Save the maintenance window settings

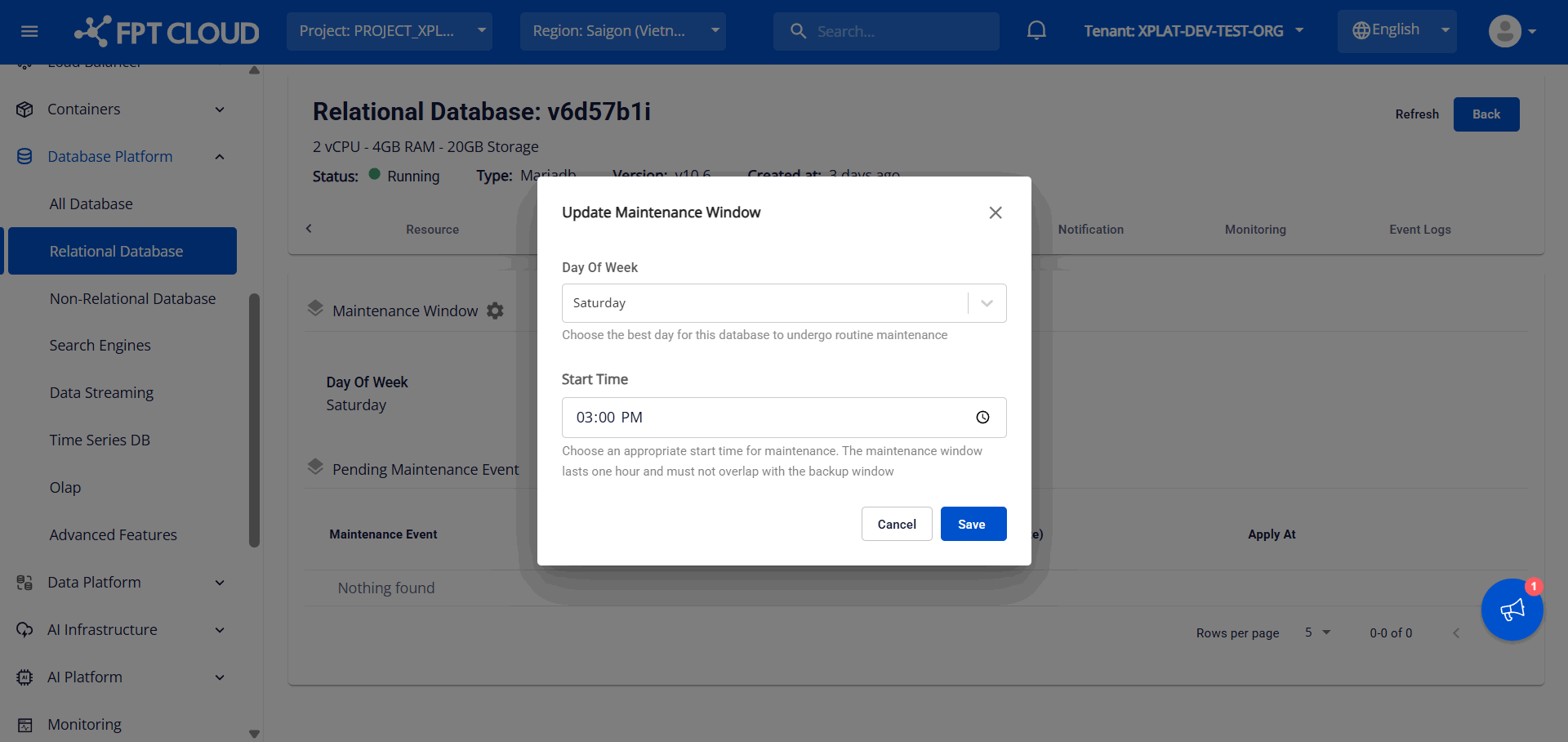[x=972, y=524]
